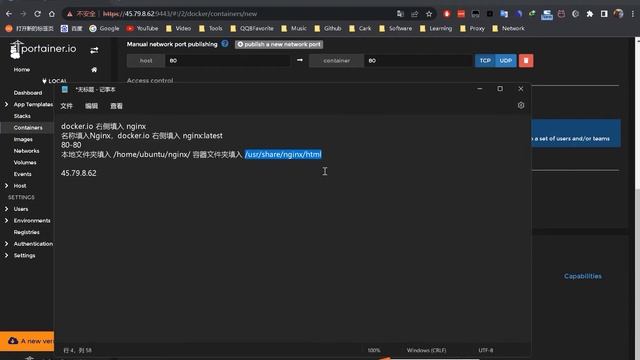Click the Notepad title bar icon
The height and width of the screenshot is (360, 640).
[65, 89]
